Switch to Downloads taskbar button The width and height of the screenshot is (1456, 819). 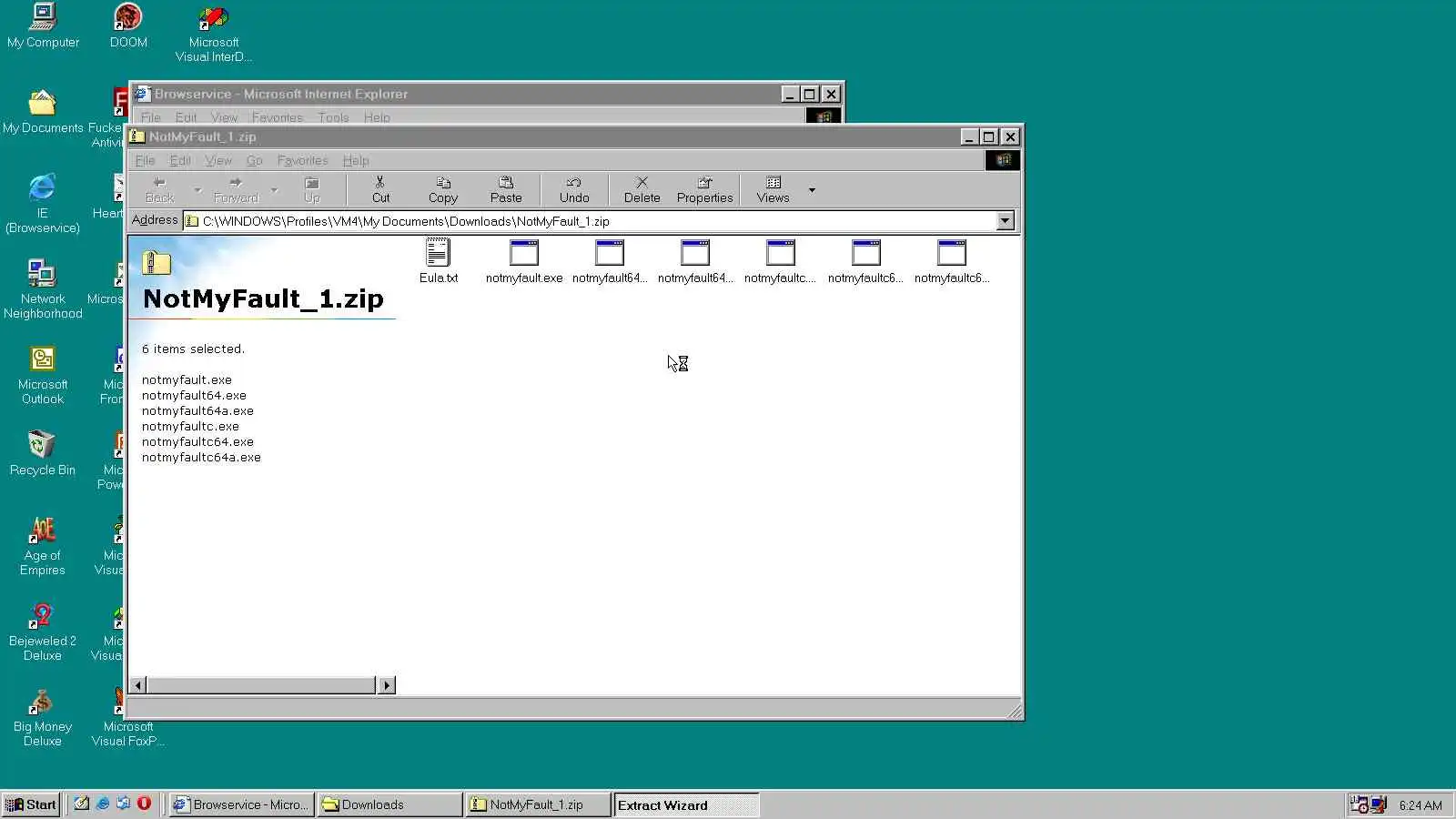pos(389,804)
